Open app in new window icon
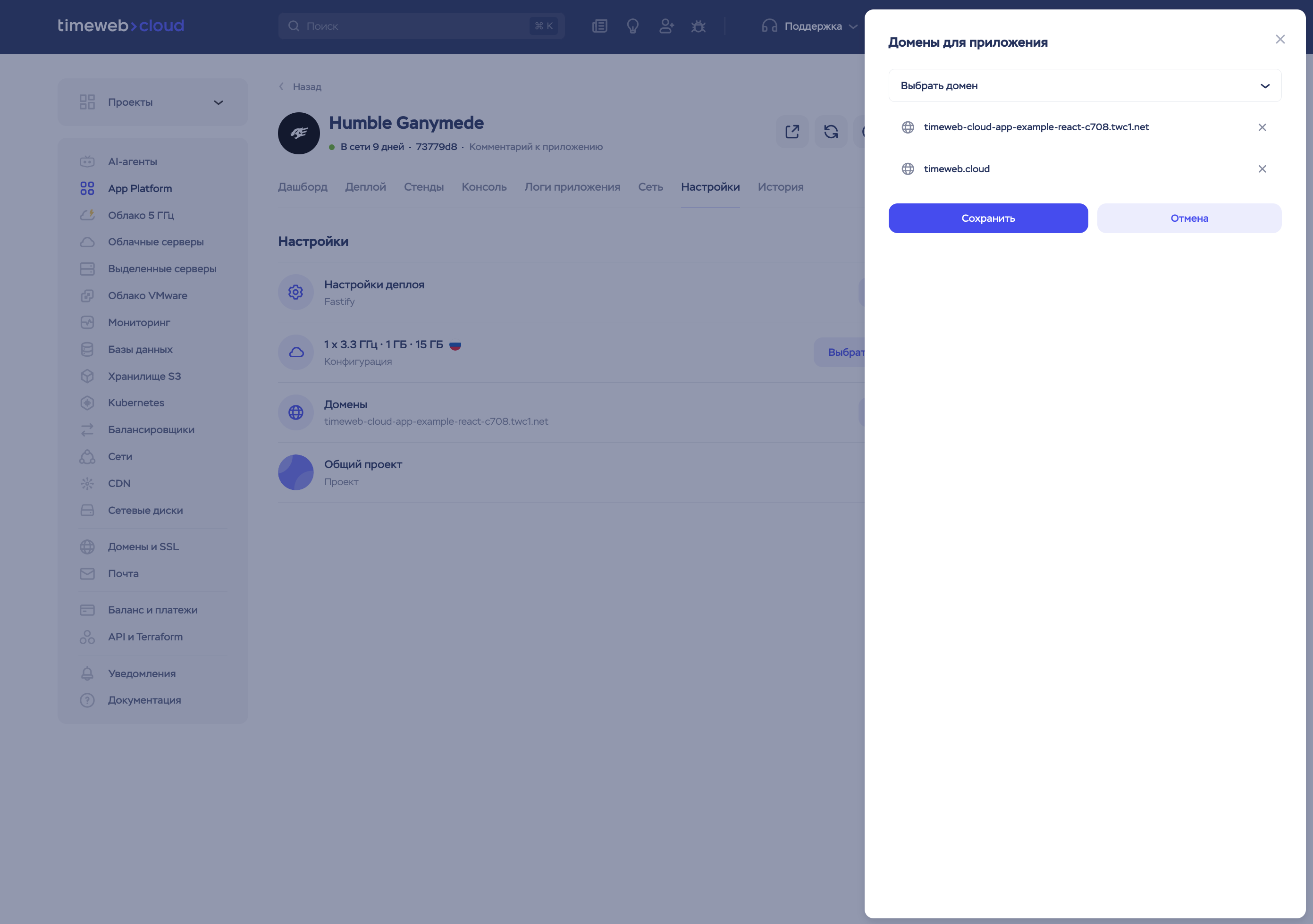Viewport: 1313px width, 924px height. (792, 132)
